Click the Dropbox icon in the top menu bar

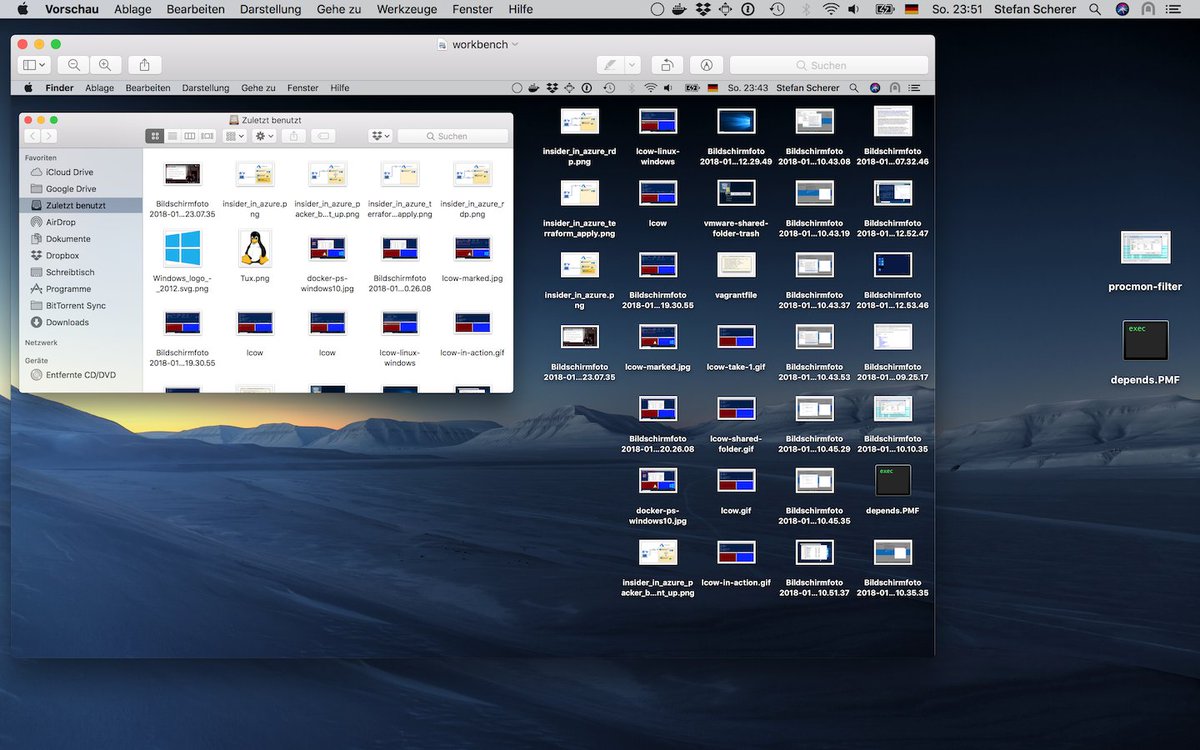point(703,9)
